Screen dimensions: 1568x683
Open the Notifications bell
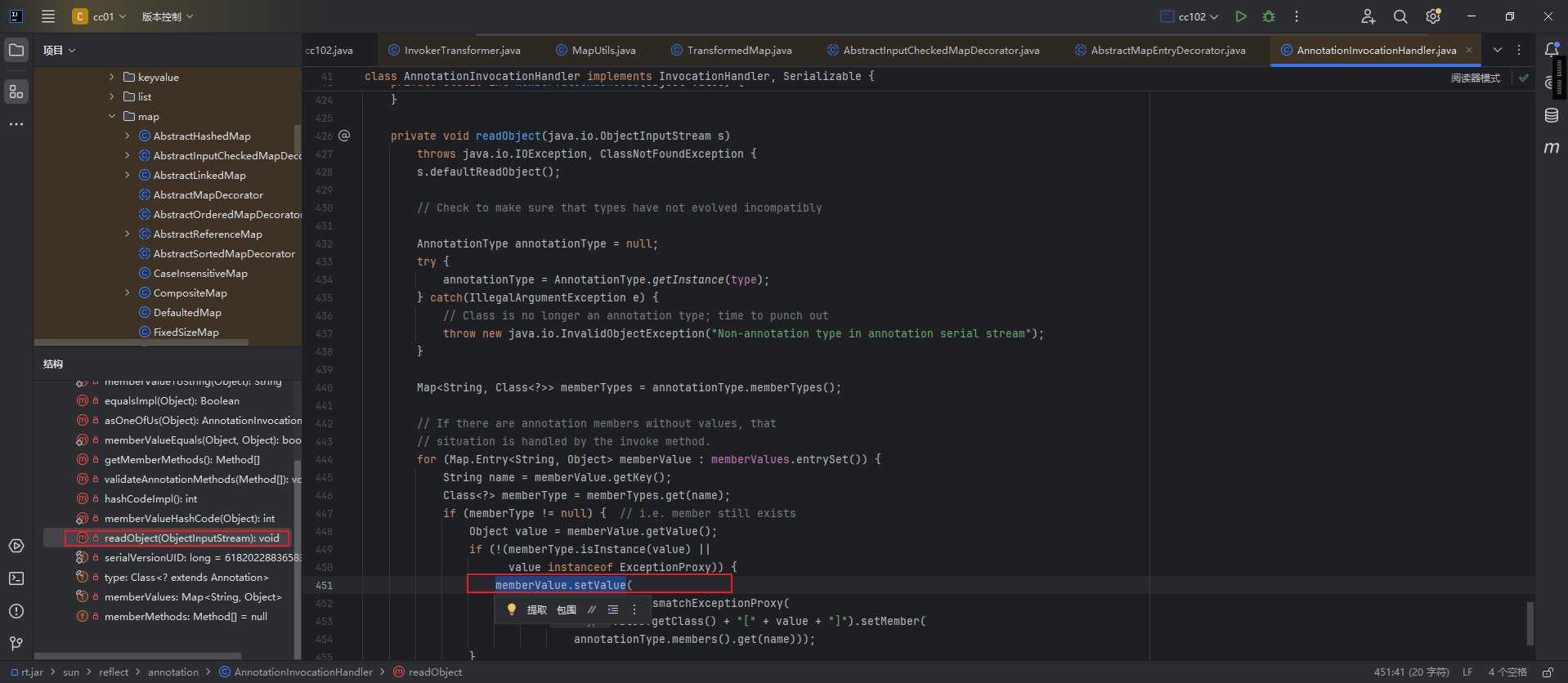point(1551,50)
